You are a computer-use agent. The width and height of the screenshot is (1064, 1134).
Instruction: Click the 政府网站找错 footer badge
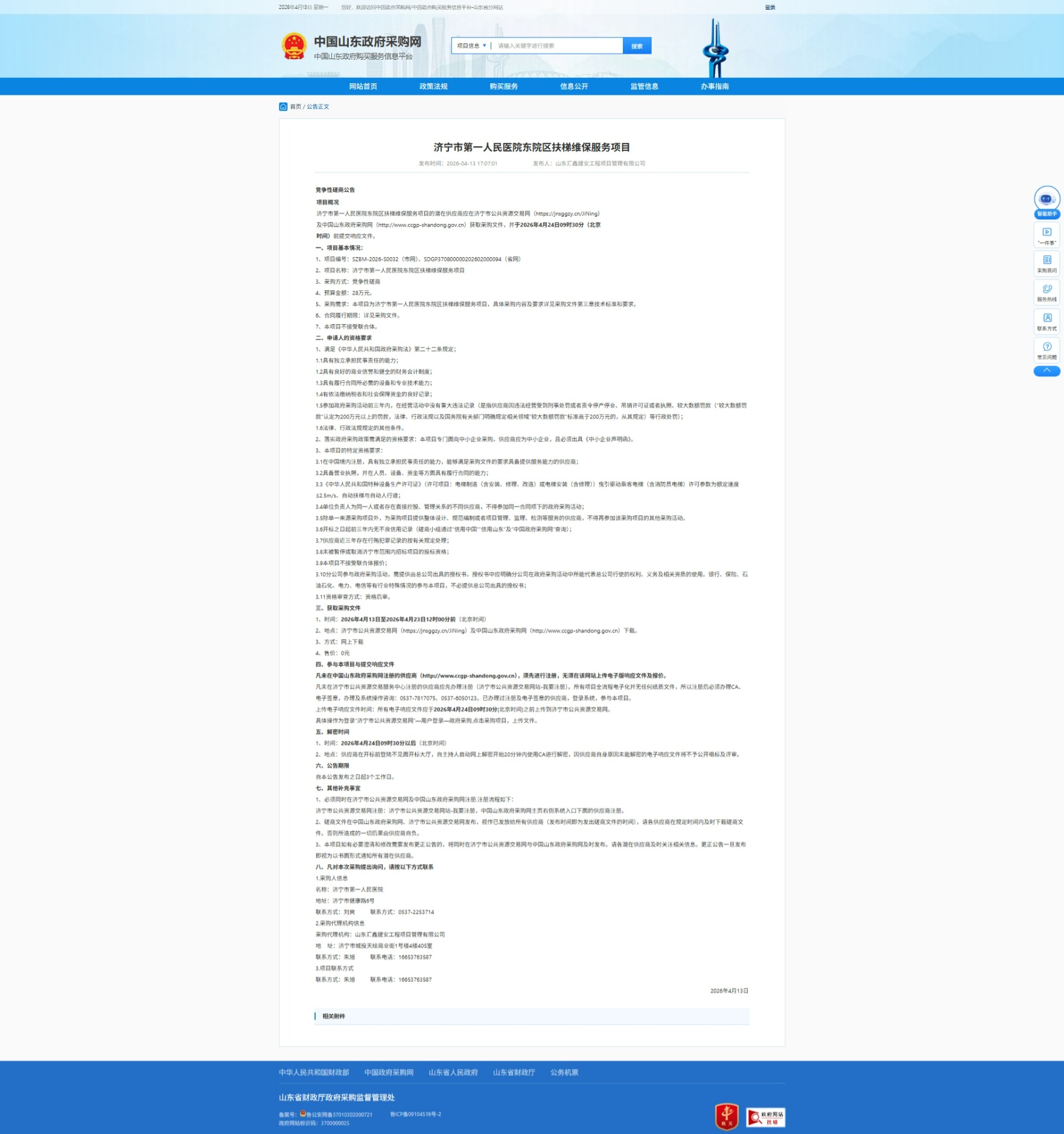[x=765, y=1117]
